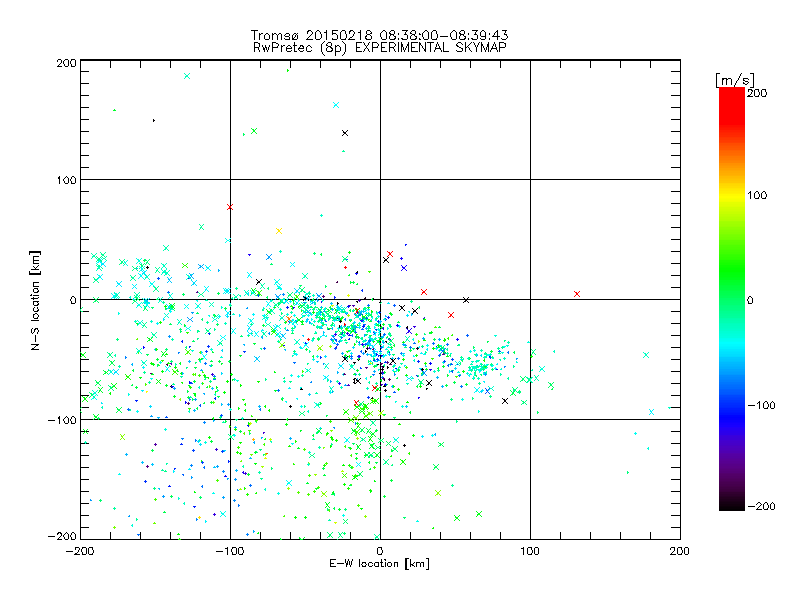Screen dimensions: 800x600
Task: Click the title line "Tromsø 20150218 08:38:00-08:39:43"
Action: 379,35
